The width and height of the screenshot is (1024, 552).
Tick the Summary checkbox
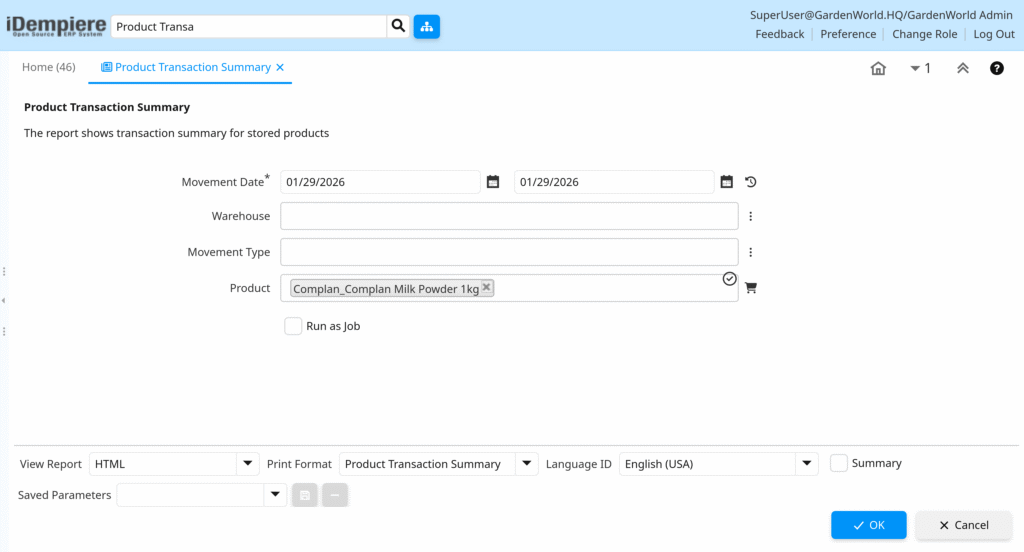(839, 463)
